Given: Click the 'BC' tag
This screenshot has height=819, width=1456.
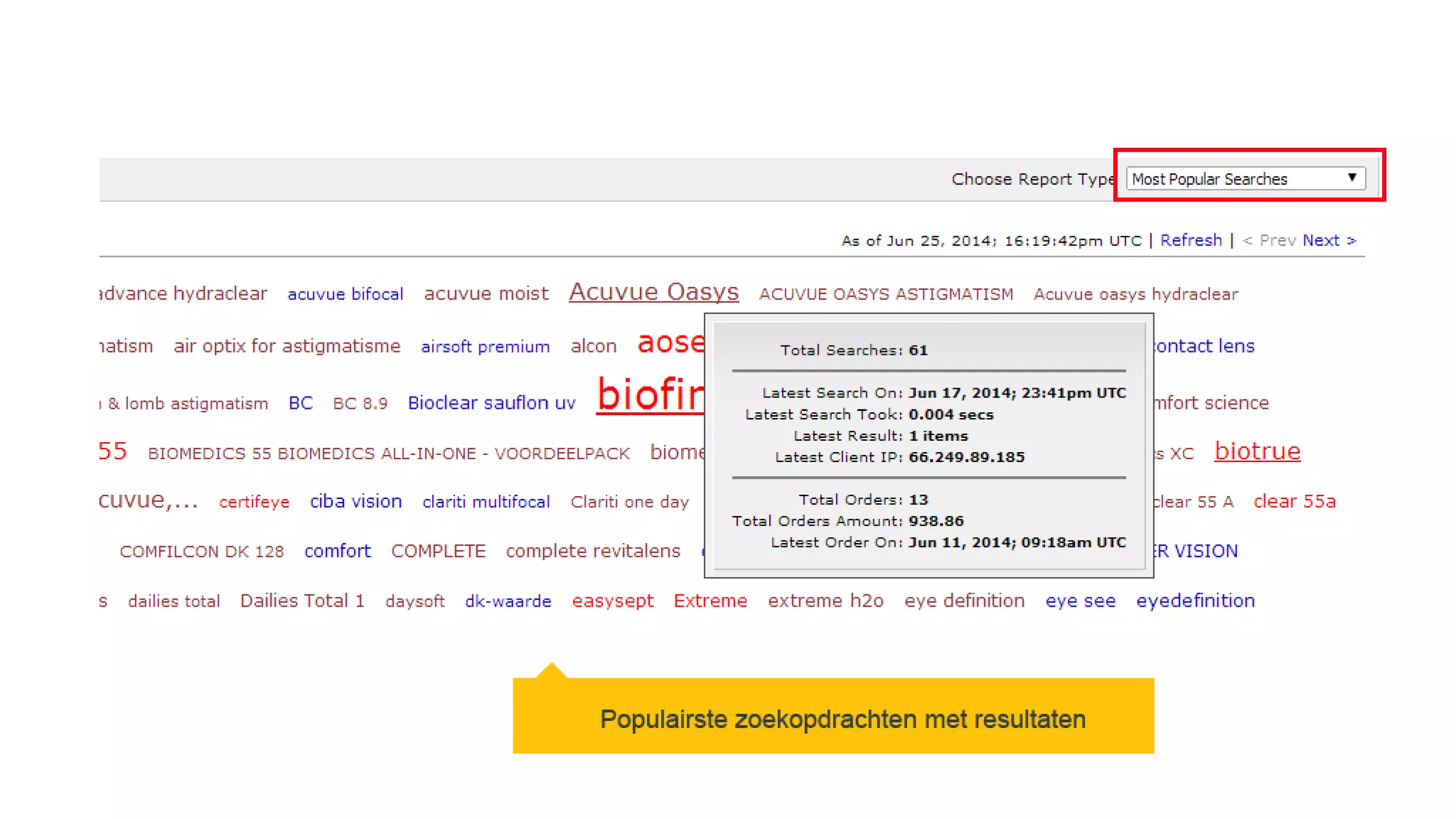Looking at the screenshot, I should pyautogui.click(x=301, y=403).
